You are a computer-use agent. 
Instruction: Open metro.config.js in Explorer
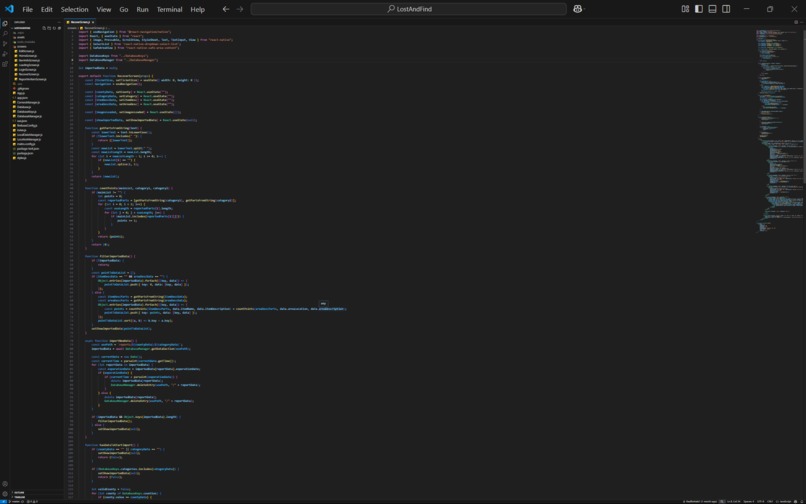[x=26, y=144]
